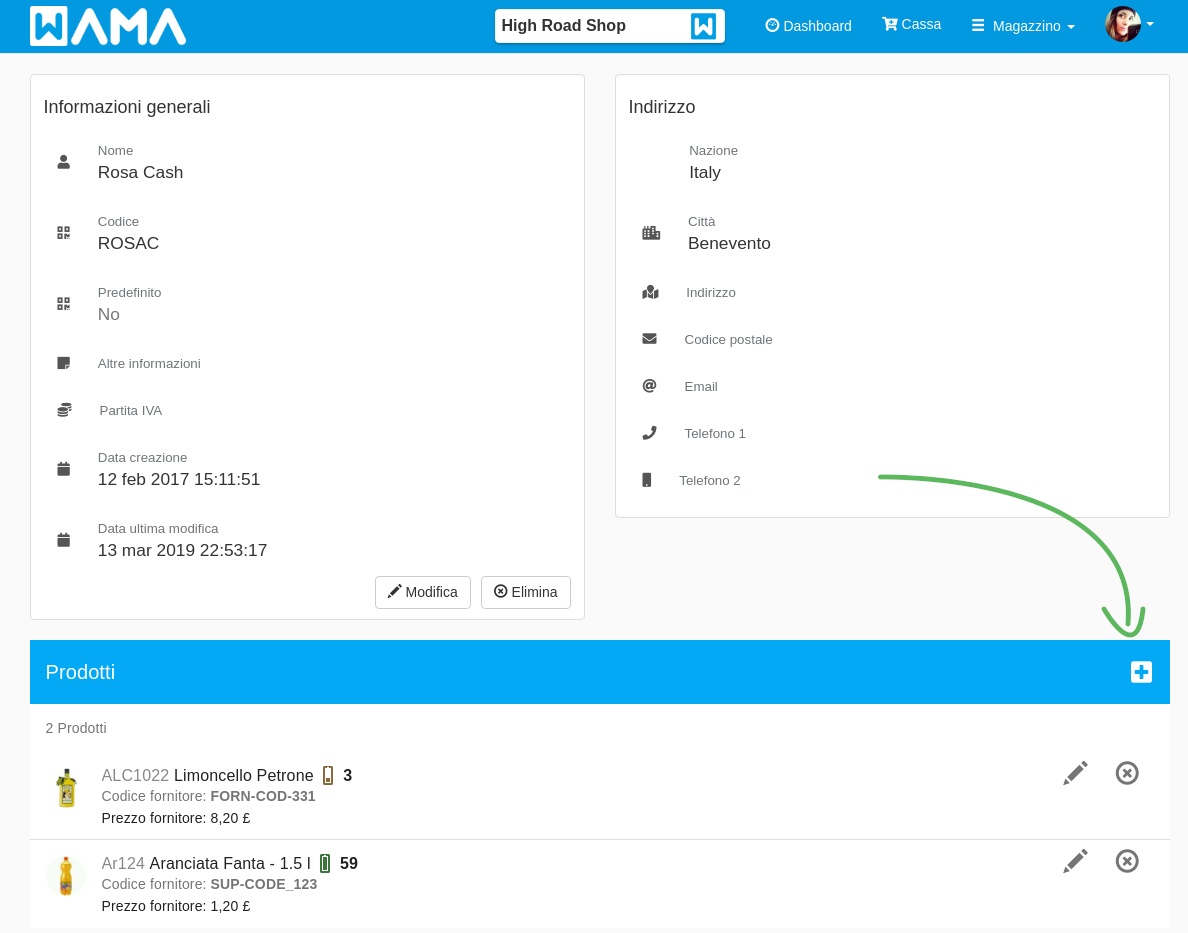The image size is (1188, 933).
Task: Click the envelope icon beside Codice postale
Action: point(649,339)
